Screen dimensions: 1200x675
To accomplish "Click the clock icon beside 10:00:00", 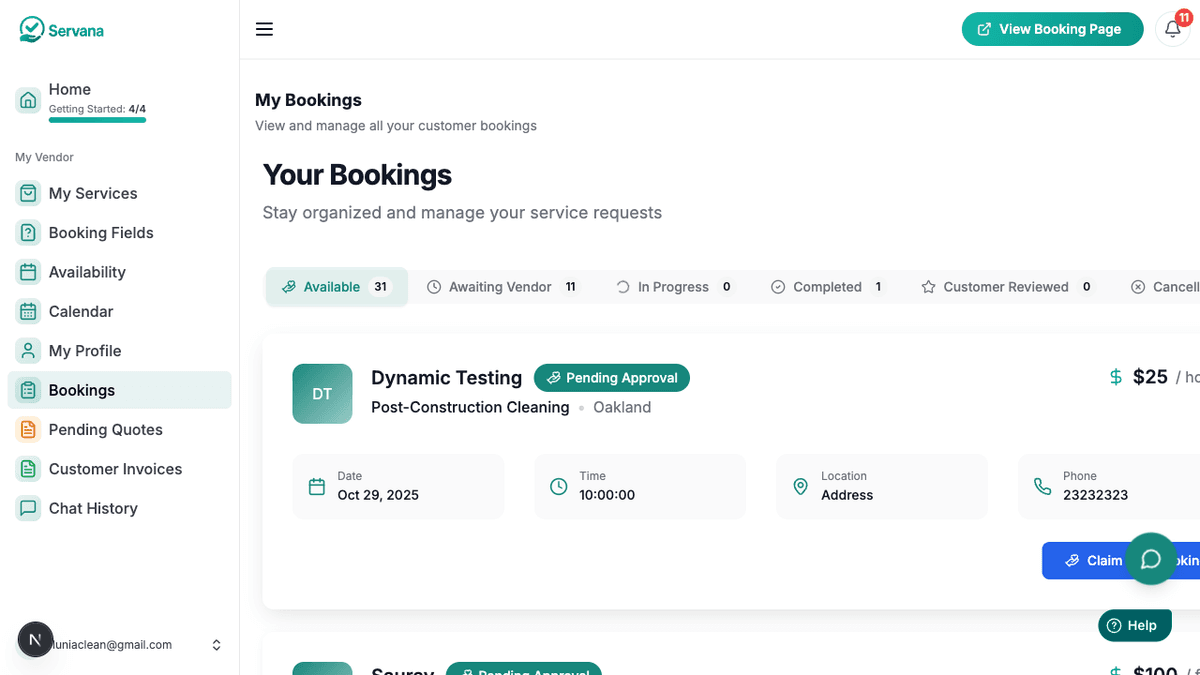I will [559, 487].
